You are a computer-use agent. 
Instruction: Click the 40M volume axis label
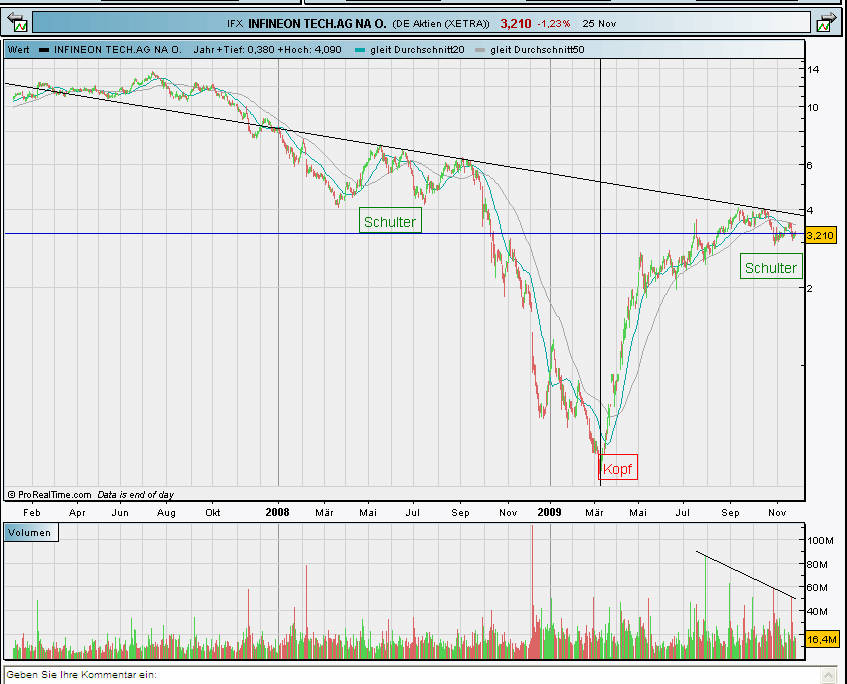click(817, 612)
